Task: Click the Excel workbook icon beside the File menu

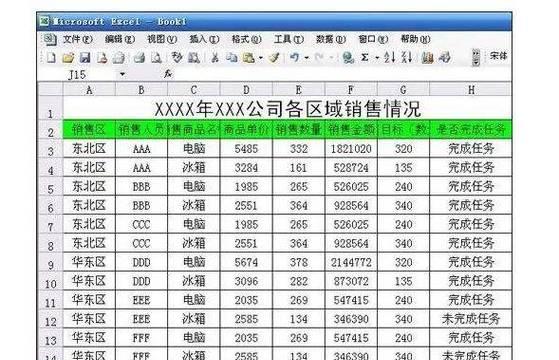Action: tap(50, 39)
